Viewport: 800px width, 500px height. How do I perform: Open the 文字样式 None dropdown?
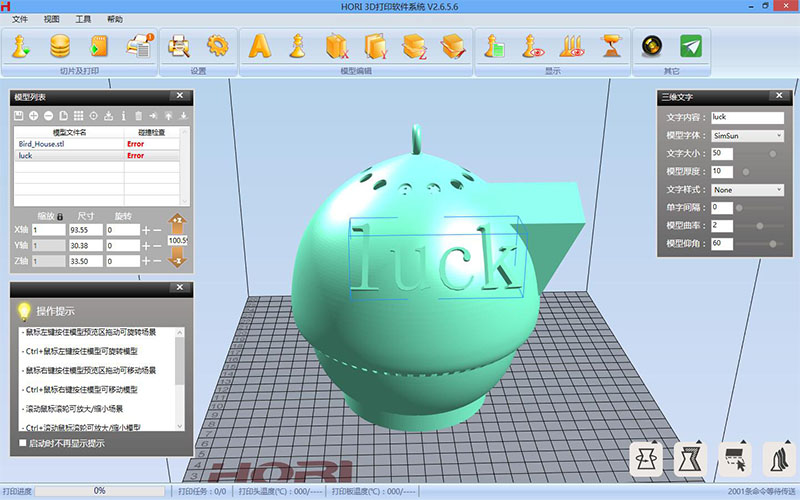(747, 190)
